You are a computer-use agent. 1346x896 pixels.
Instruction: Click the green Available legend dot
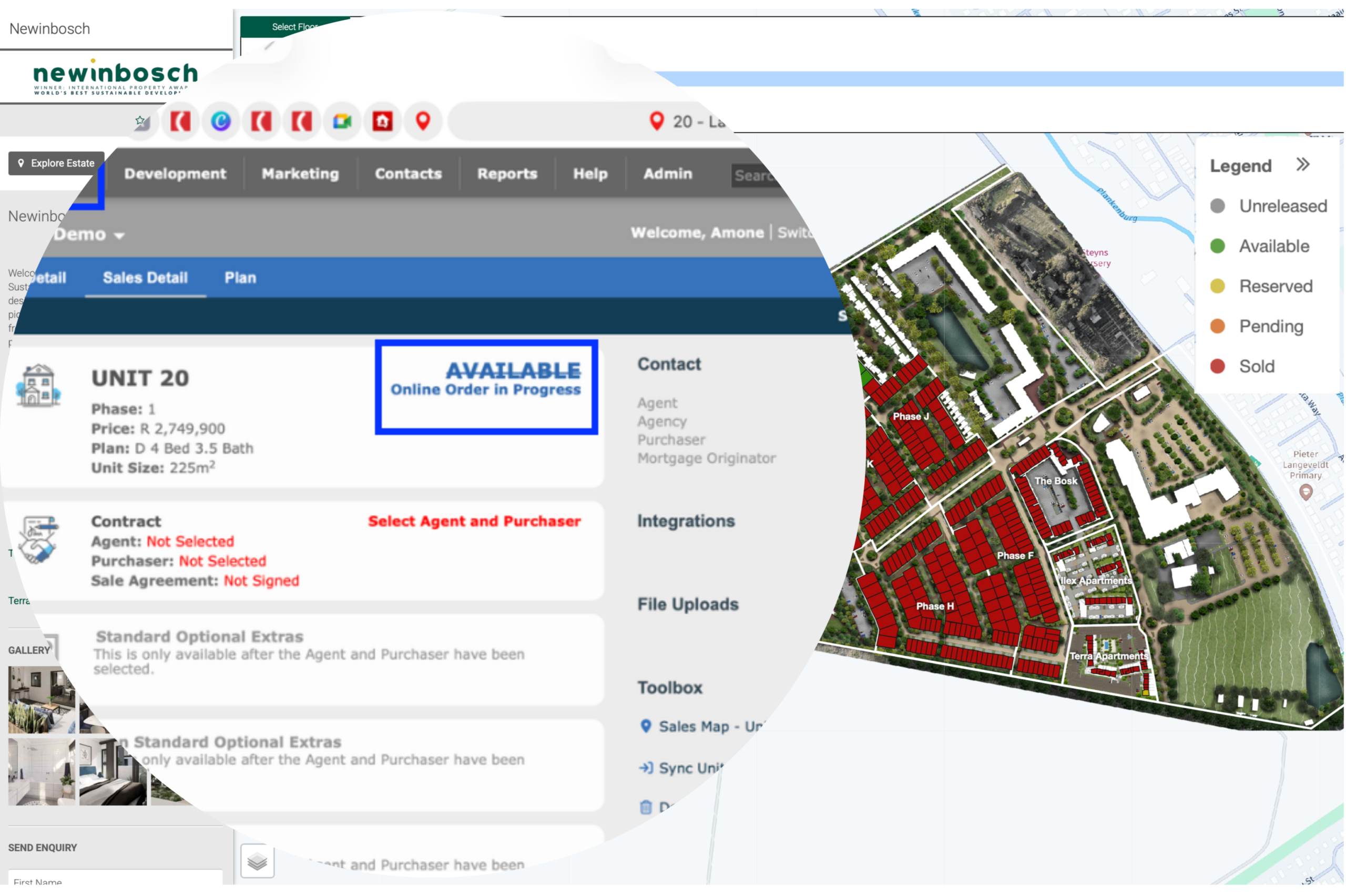click(1218, 246)
